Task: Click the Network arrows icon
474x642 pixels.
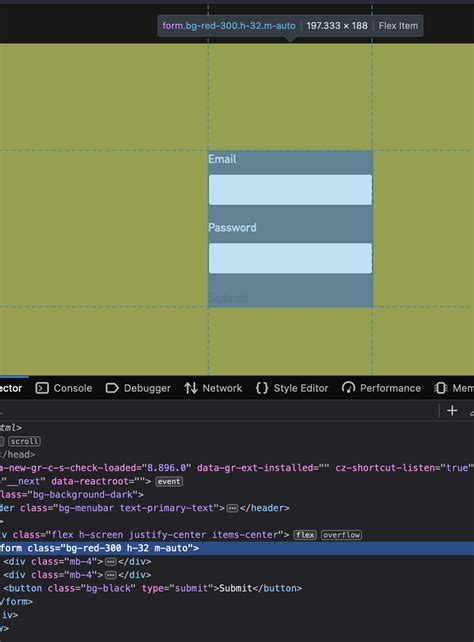Action: click(191, 388)
